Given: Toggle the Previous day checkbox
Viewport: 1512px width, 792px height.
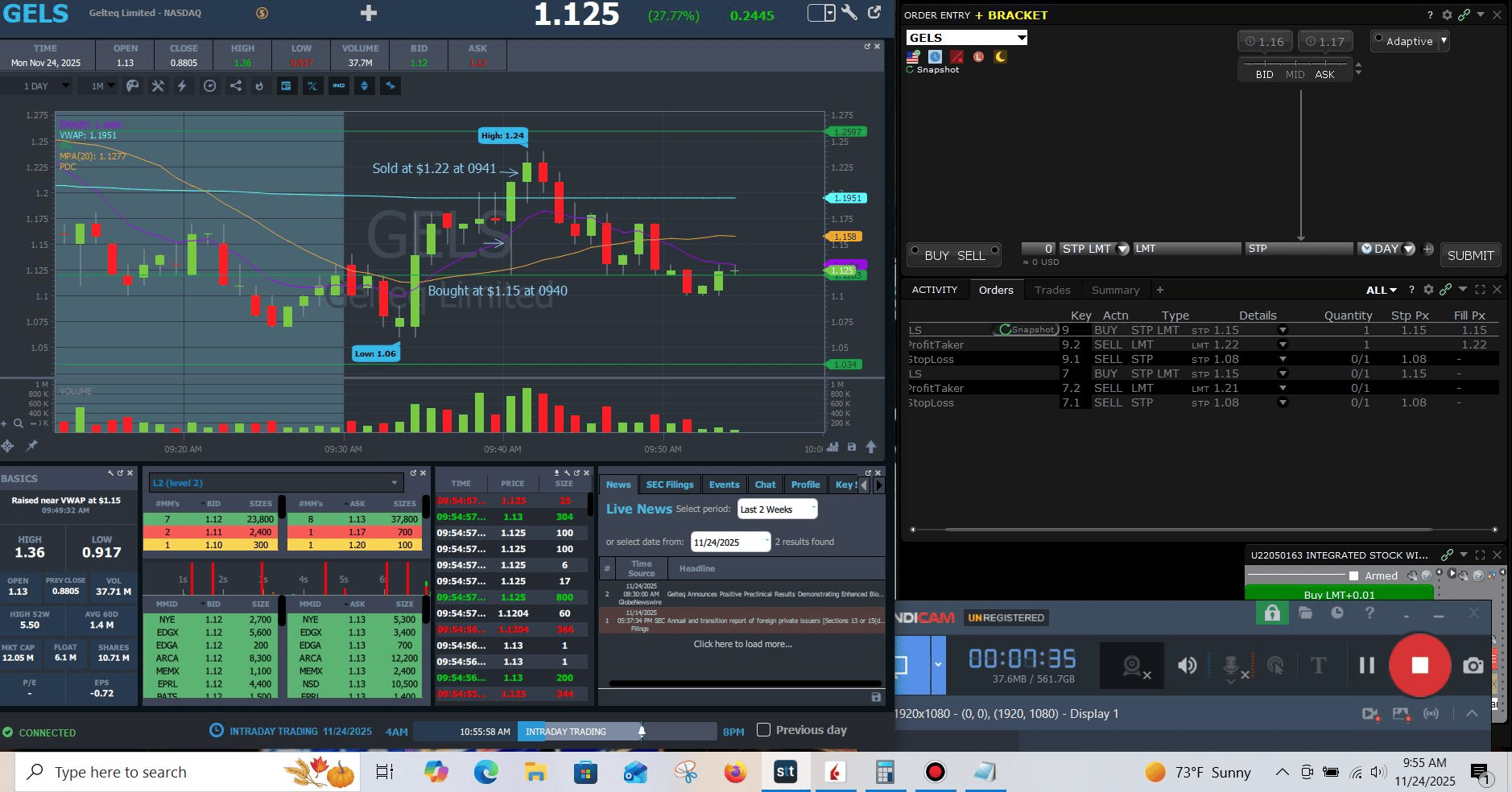Looking at the screenshot, I should (x=764, y=730).
